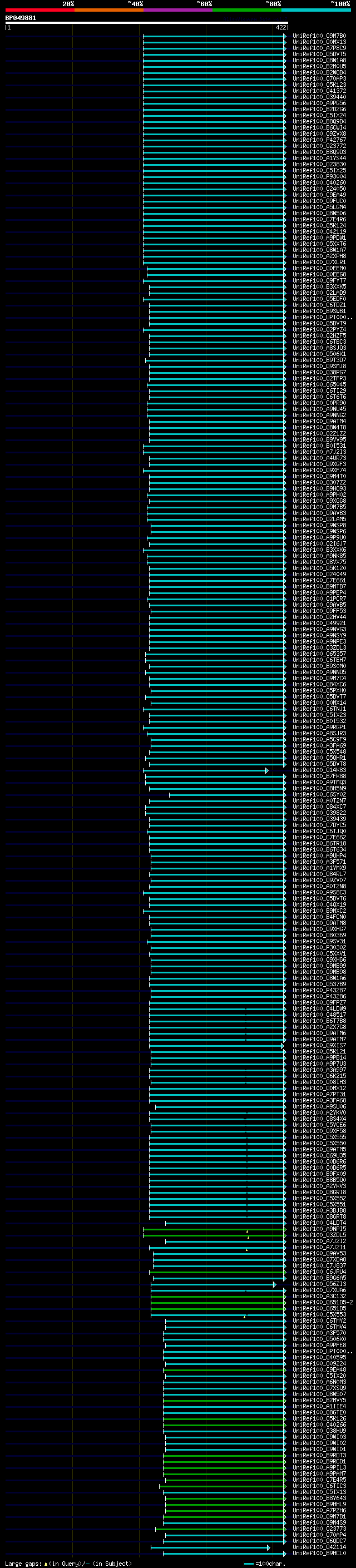This screenshot has height=1568, width=356.
Task: Select hit label UniRef100_A9S8C3
Action: 319,893
